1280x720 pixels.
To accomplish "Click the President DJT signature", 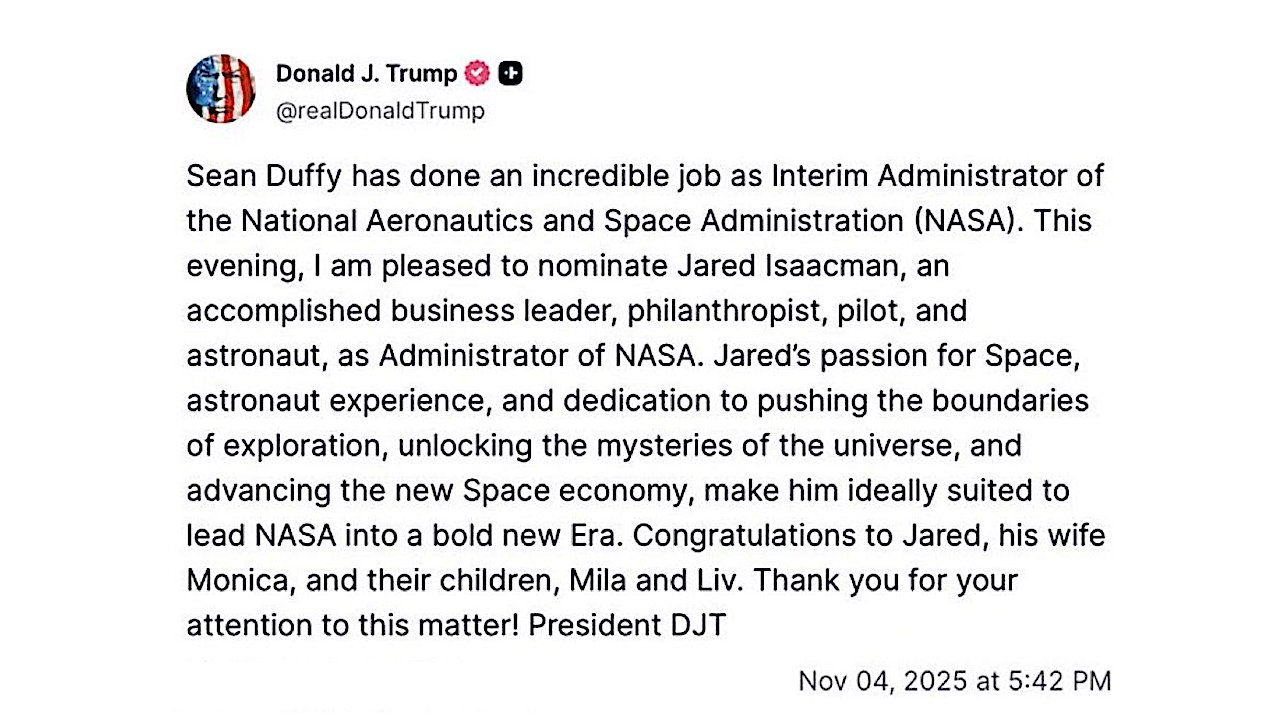I will pos(627,626).
